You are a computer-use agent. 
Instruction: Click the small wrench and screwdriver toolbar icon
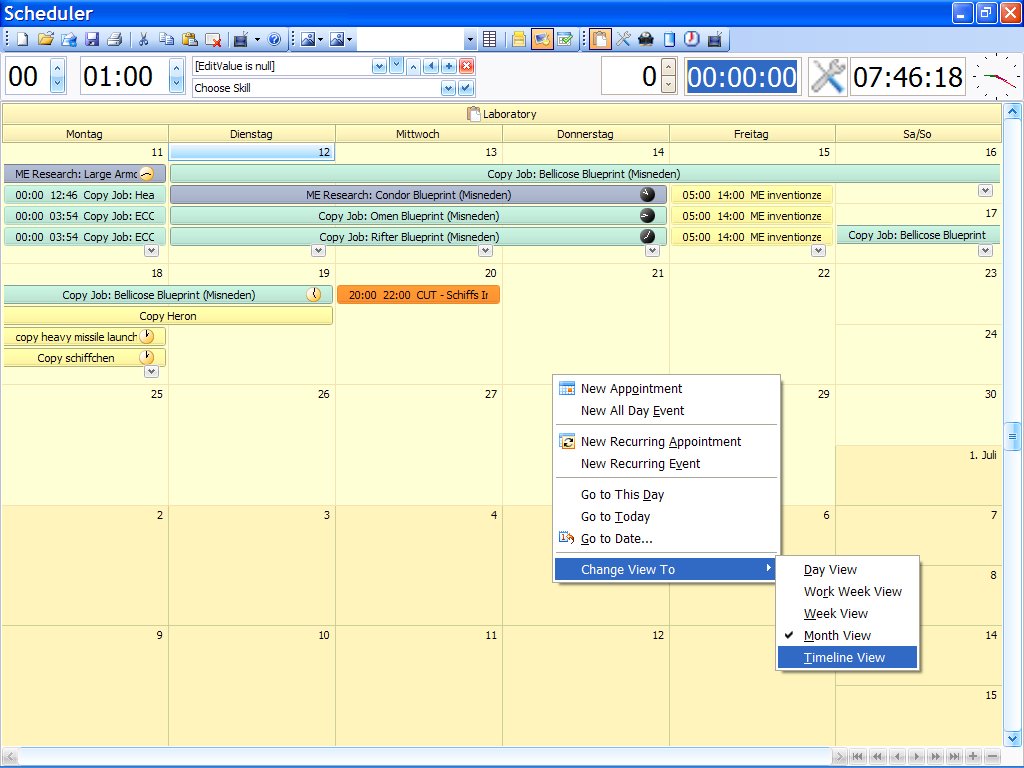623,40
